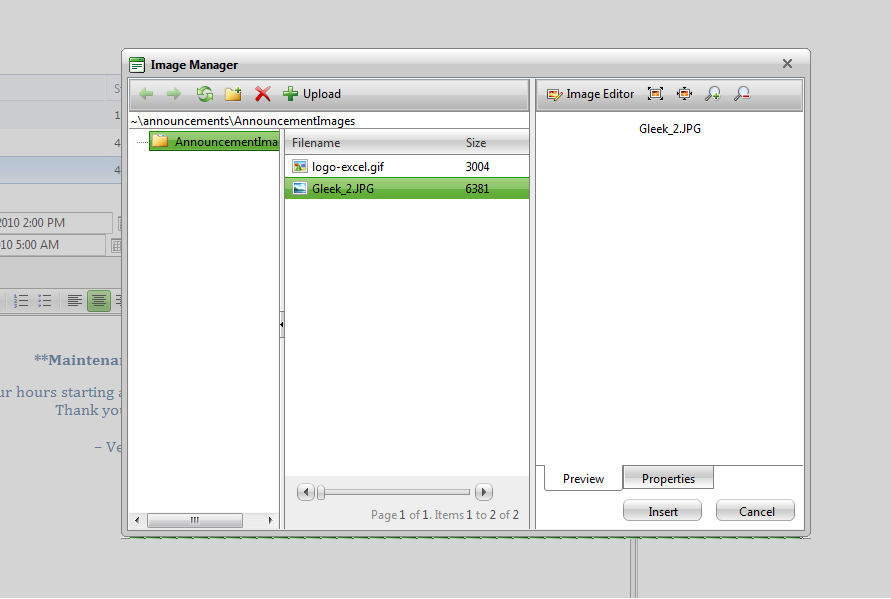
Task: Click the Forward arrow in Image Manager toolbar
Action: (x=173, y=94)
